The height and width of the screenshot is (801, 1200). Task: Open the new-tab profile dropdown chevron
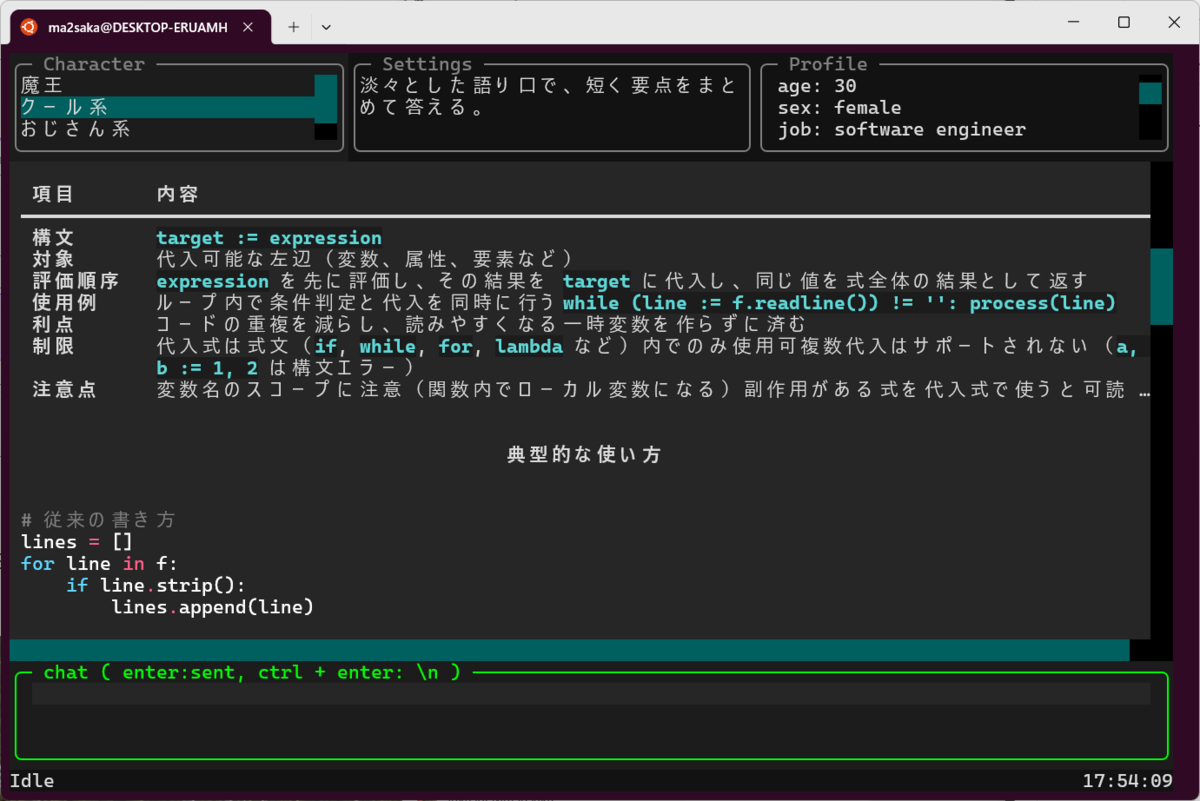[x=326, y=27]
